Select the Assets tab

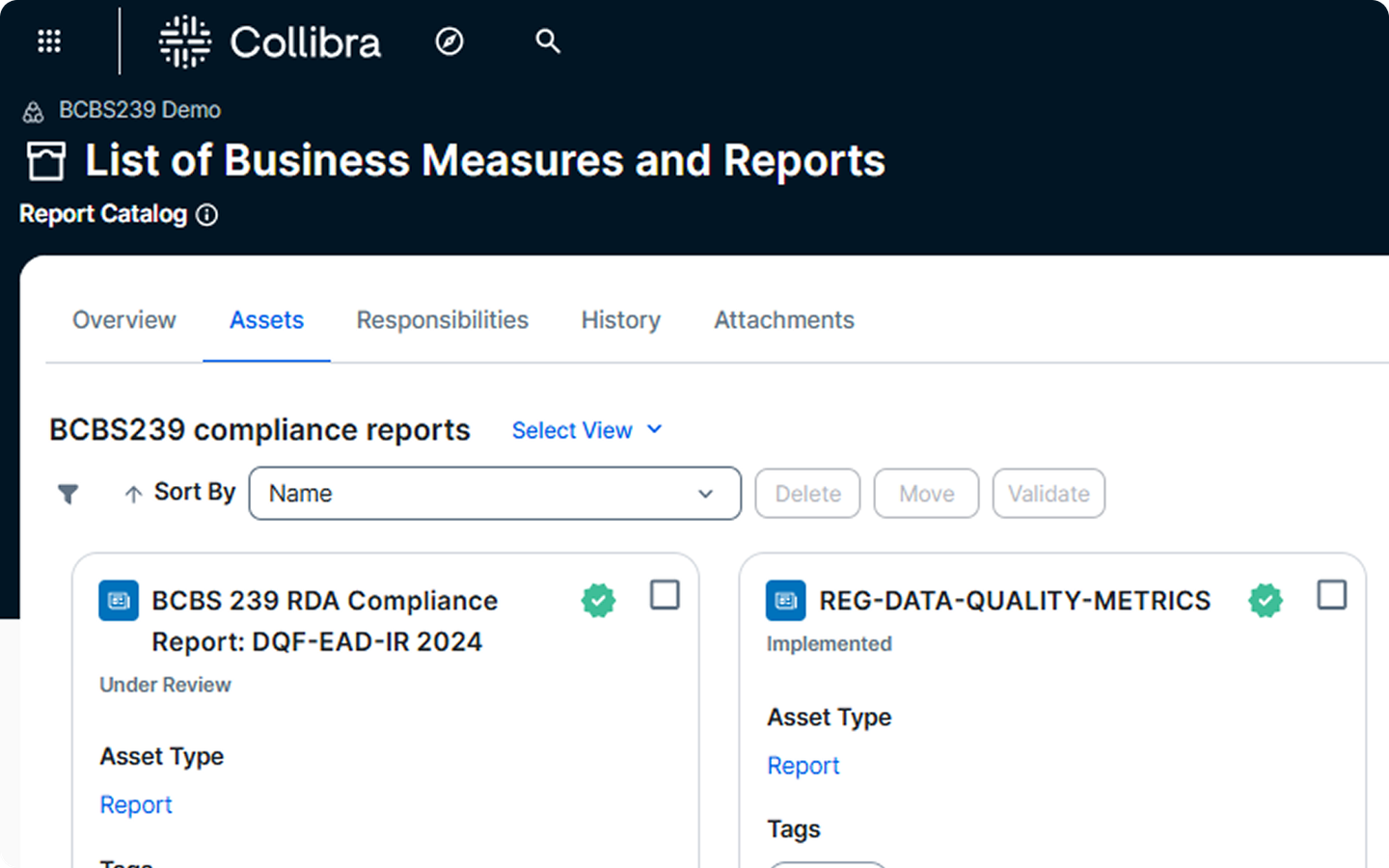click(266, 320)
